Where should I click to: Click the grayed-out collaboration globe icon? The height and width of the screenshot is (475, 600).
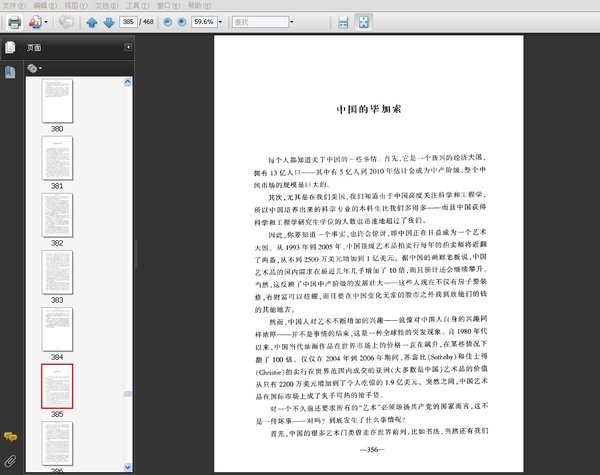[66, 22]
